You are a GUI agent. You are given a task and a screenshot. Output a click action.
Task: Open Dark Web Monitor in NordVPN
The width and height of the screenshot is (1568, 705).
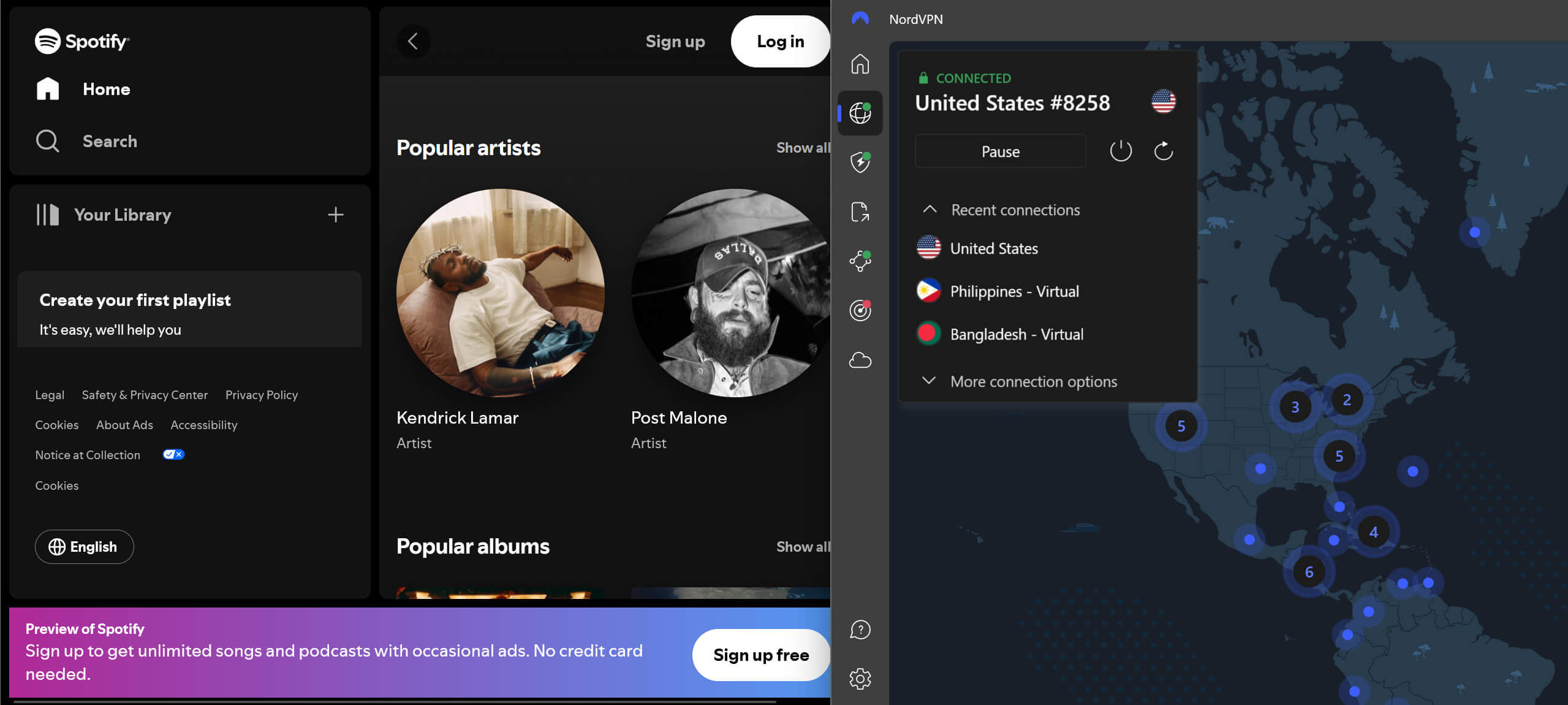point(860,310)
